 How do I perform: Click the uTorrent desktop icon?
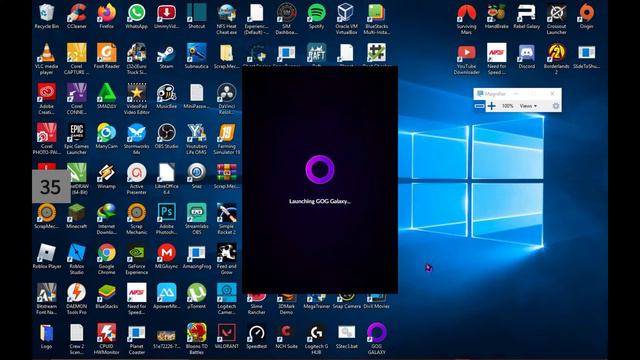click(x=196, y=296)
